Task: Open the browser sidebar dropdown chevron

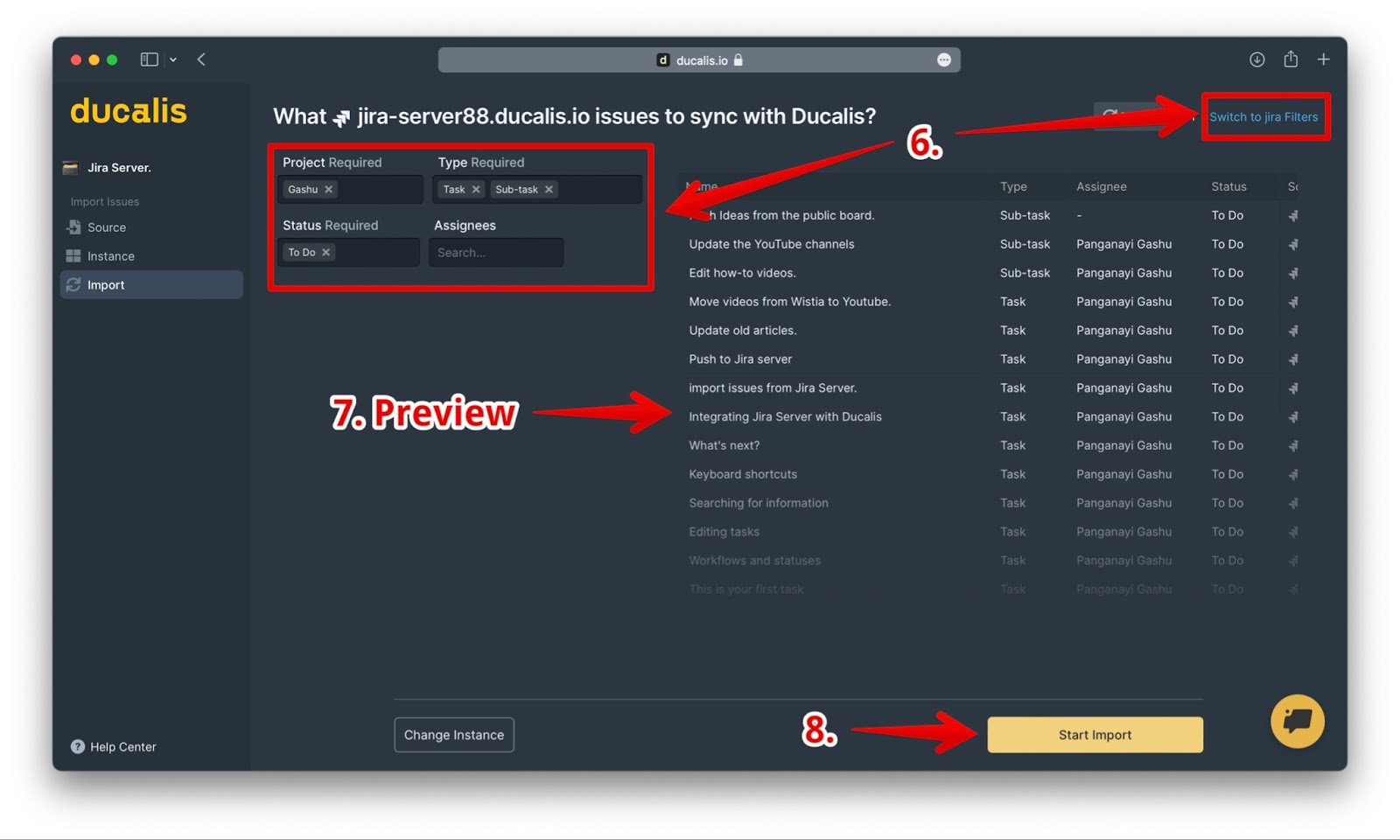Action: pyautogui.click(x=173, y=59)
